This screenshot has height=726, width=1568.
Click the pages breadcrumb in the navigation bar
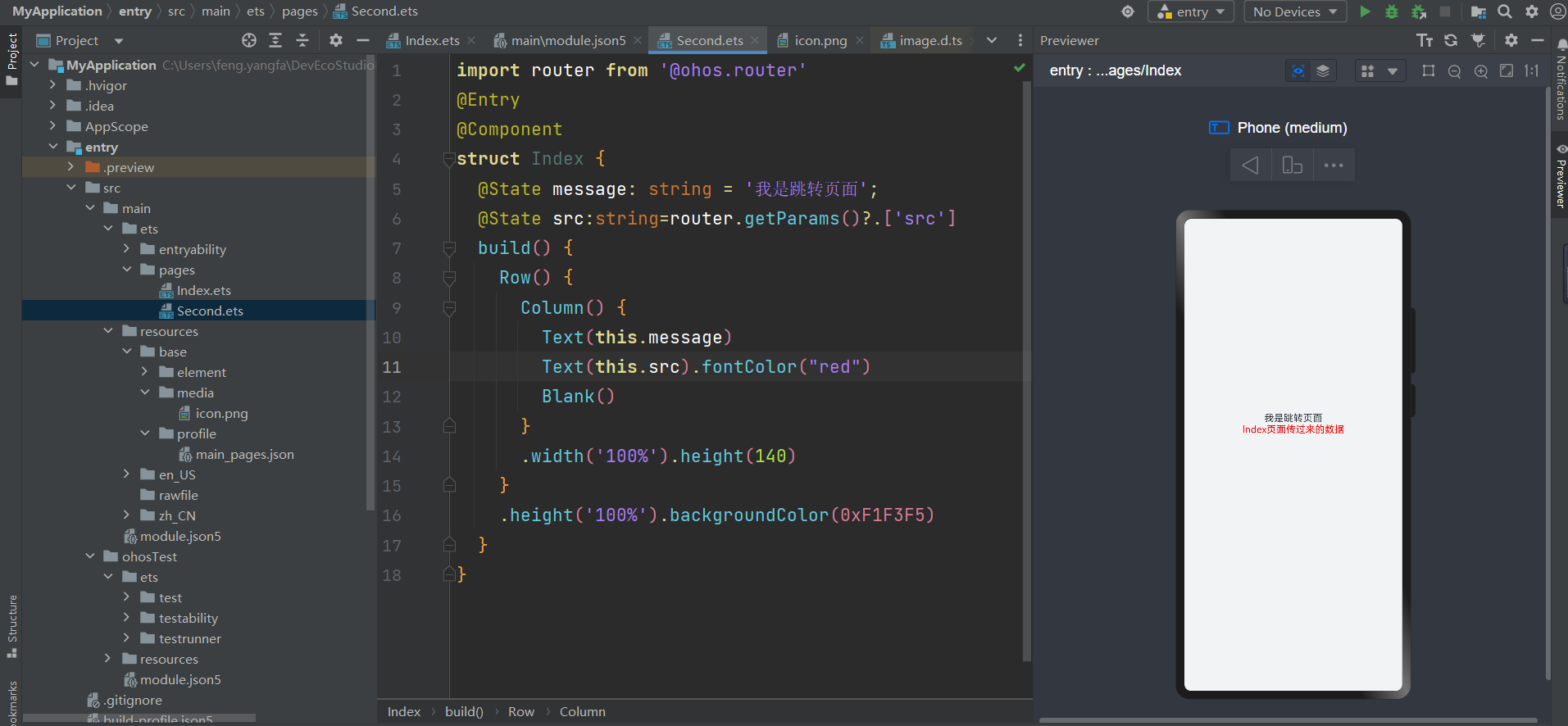[299, 11]
